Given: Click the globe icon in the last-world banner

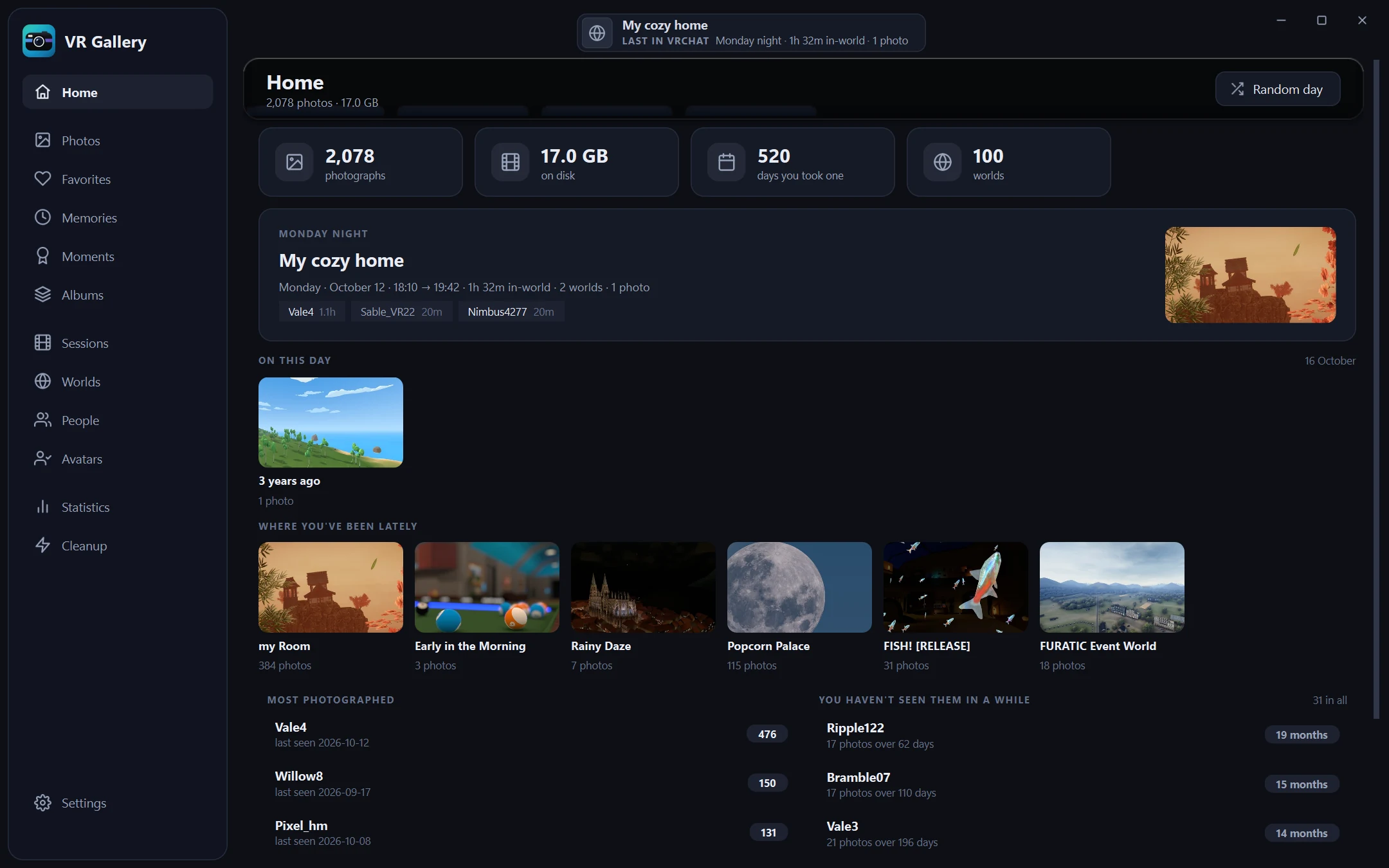Looking at the screenshot, I should pyautogui.click(x=597, y=33).
